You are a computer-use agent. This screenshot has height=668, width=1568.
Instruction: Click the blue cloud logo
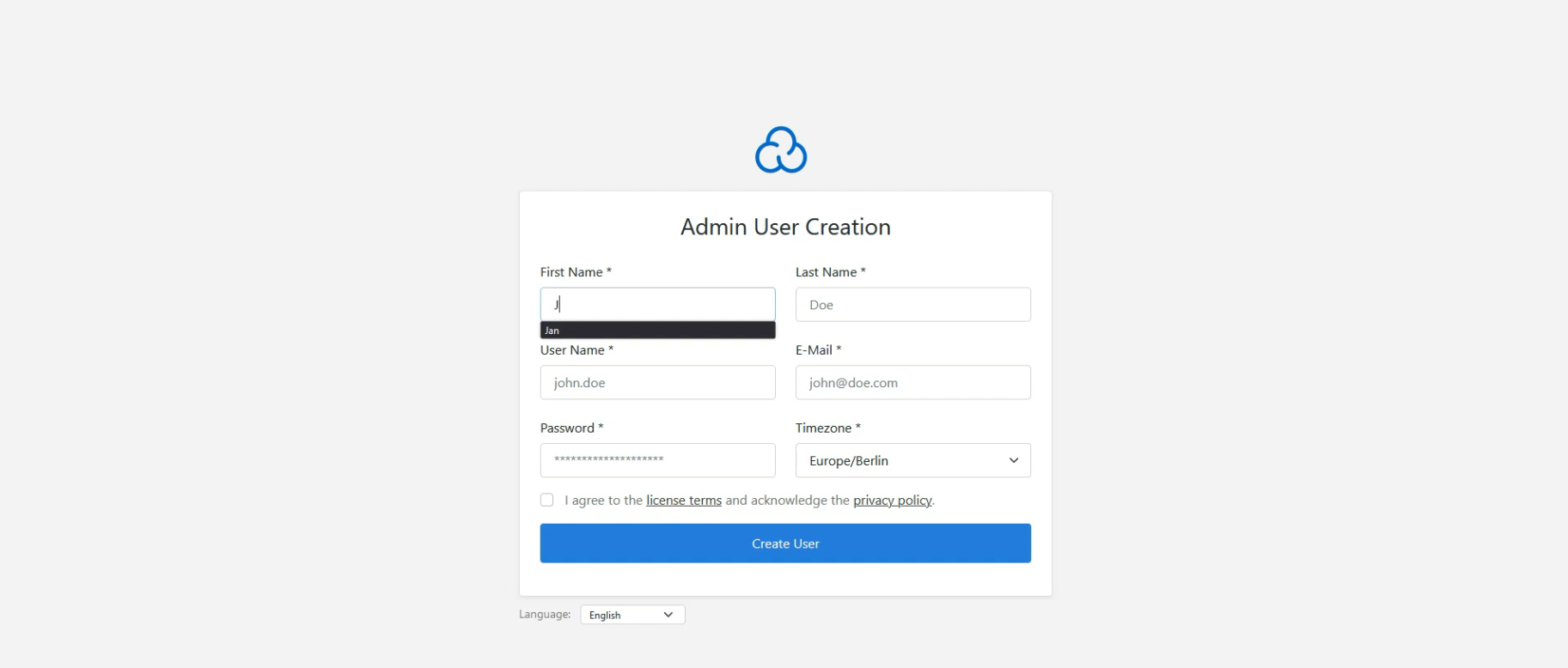point(780,150)
